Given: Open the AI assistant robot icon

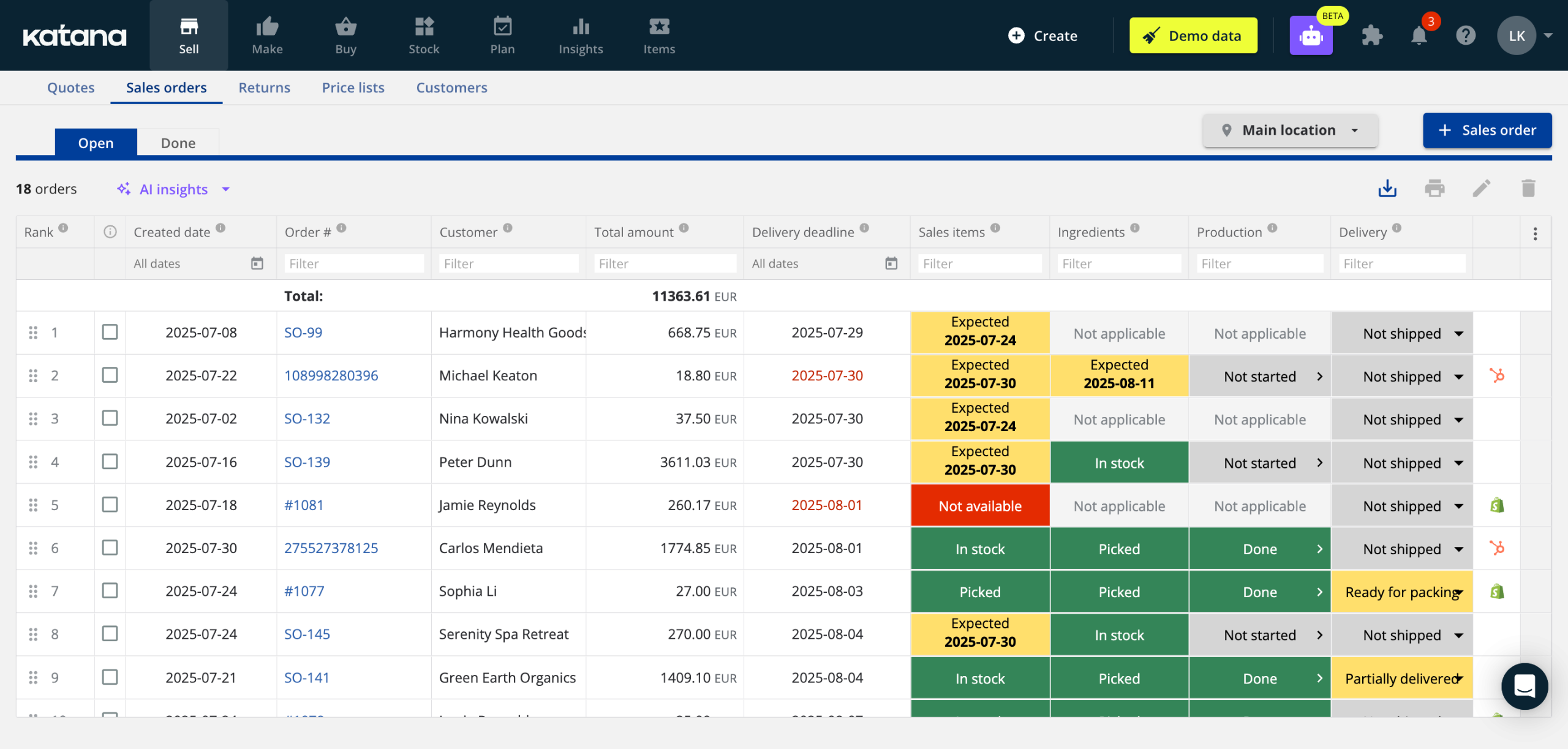Looking at the screenshot, I should click(x=1311, y=36).
